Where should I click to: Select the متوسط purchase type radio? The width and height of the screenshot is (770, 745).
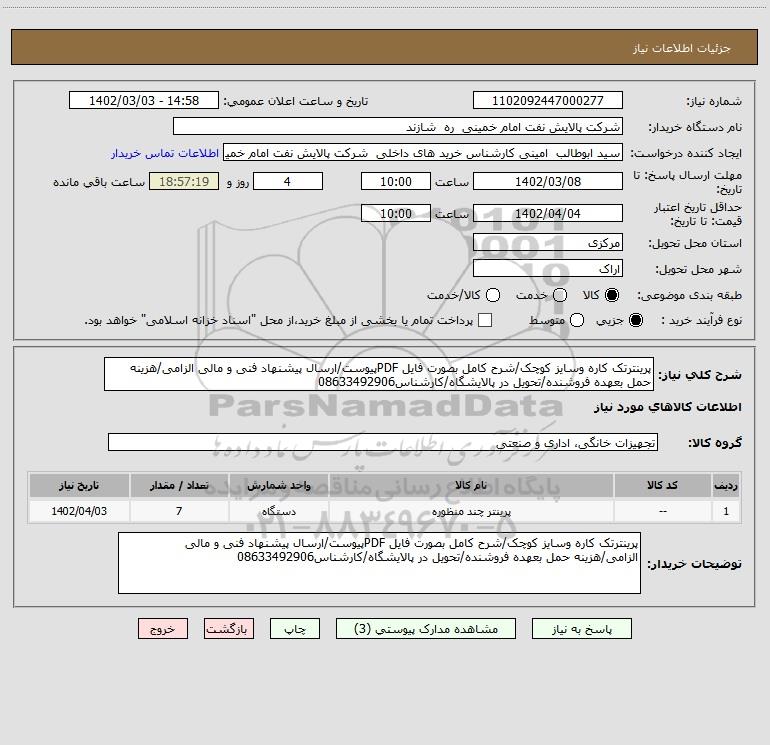coord(577,320)
